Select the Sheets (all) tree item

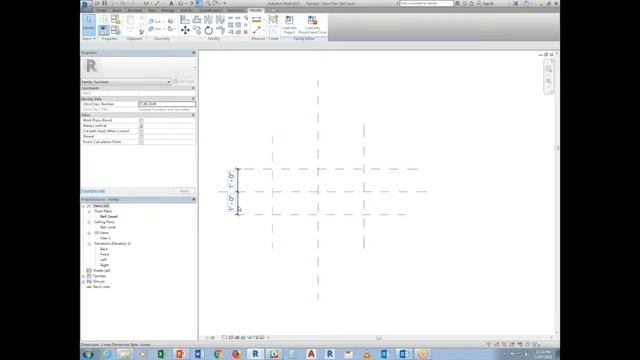(102, 271)
